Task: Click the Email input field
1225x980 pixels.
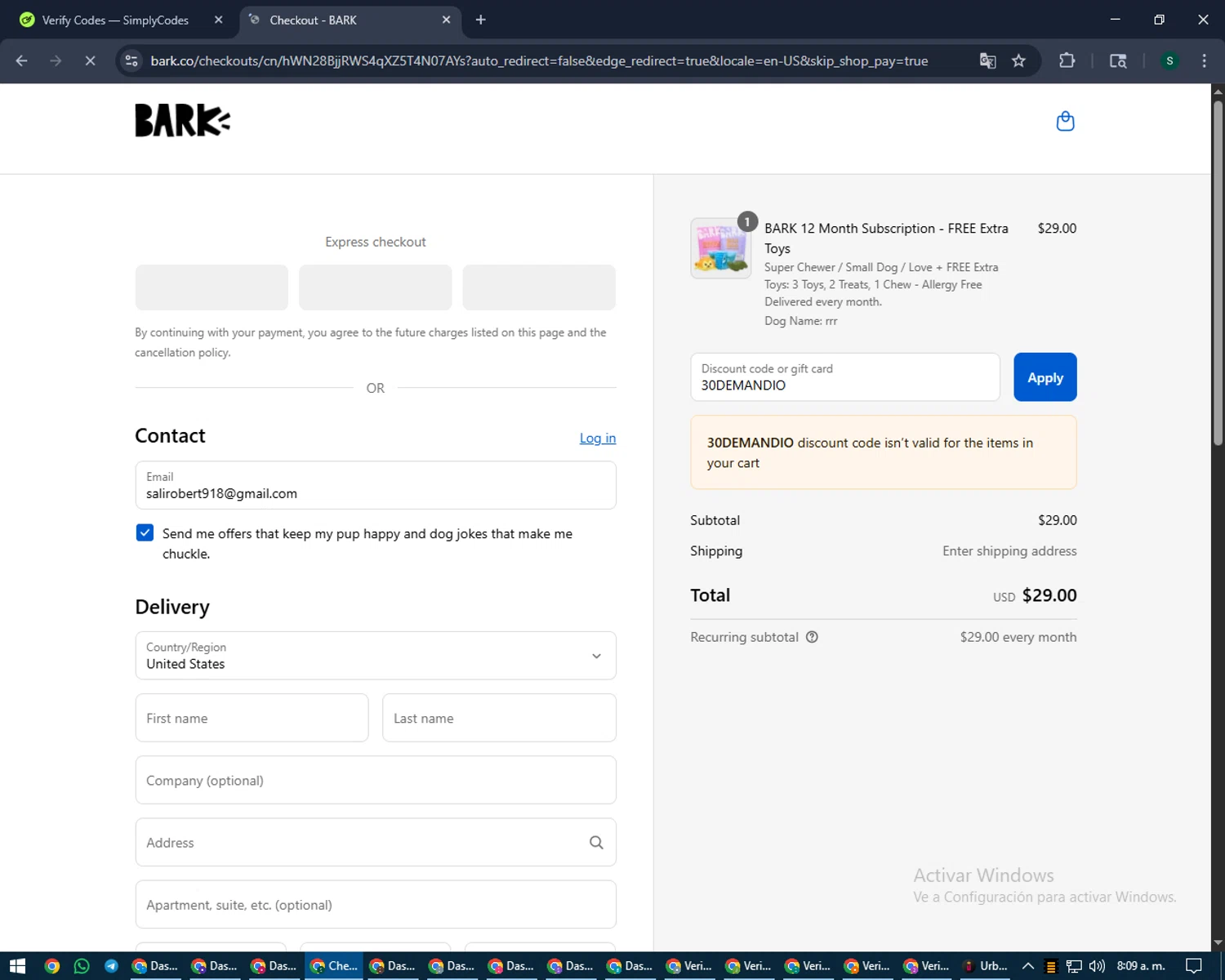Action: point(376,485)
